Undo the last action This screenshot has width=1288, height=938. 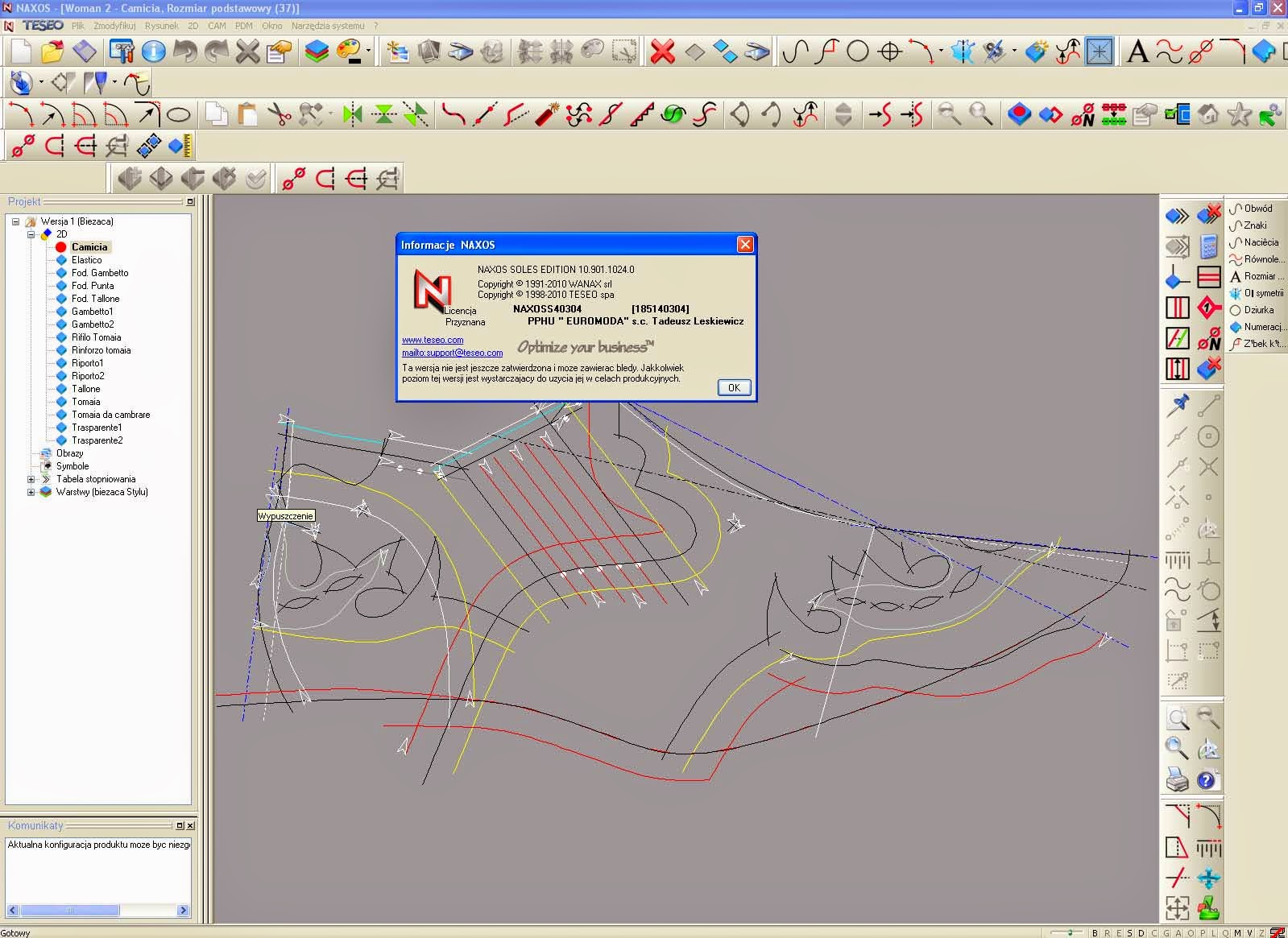pos(185,52)
